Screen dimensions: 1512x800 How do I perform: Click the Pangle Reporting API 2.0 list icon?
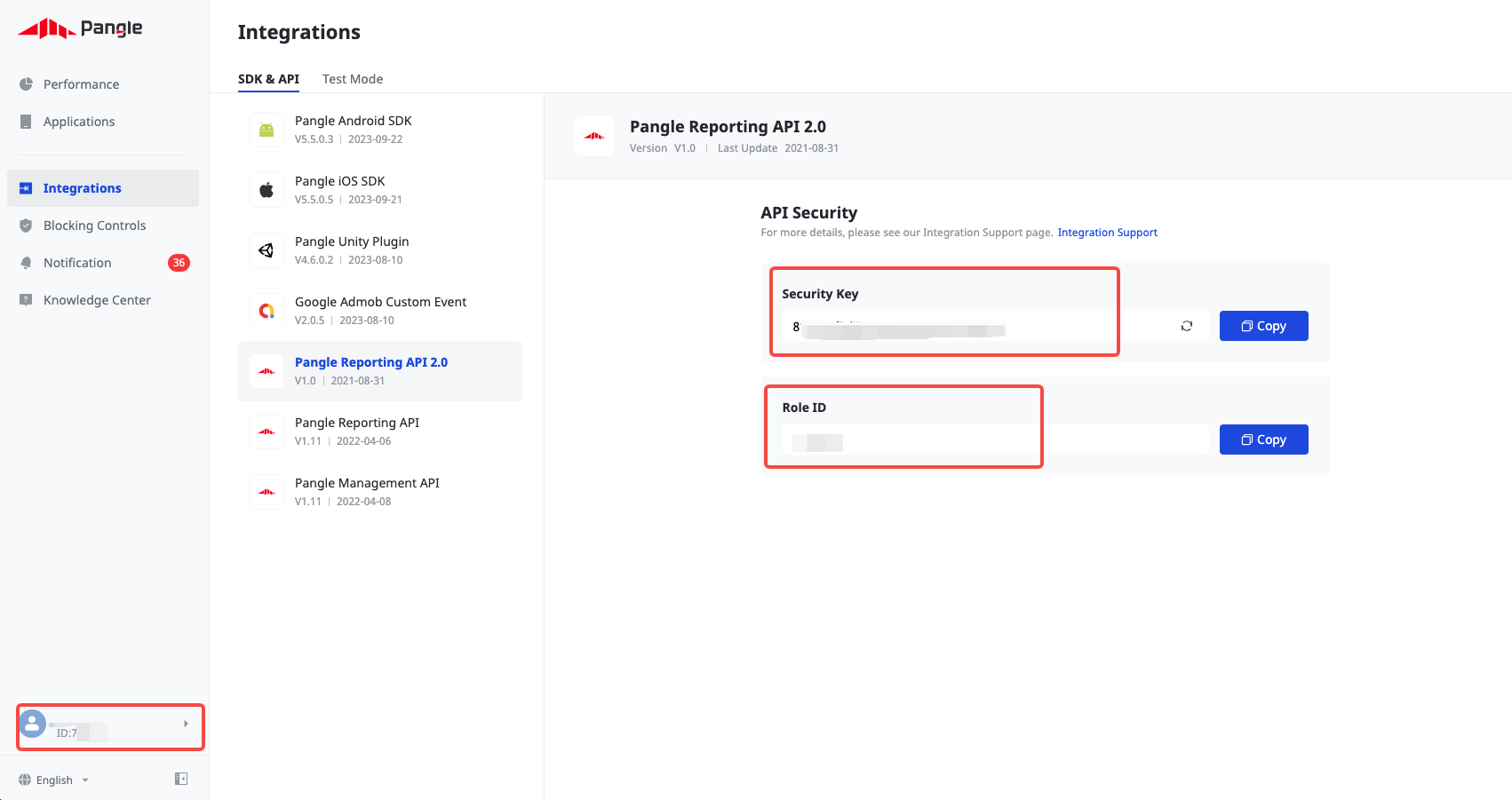267,371
